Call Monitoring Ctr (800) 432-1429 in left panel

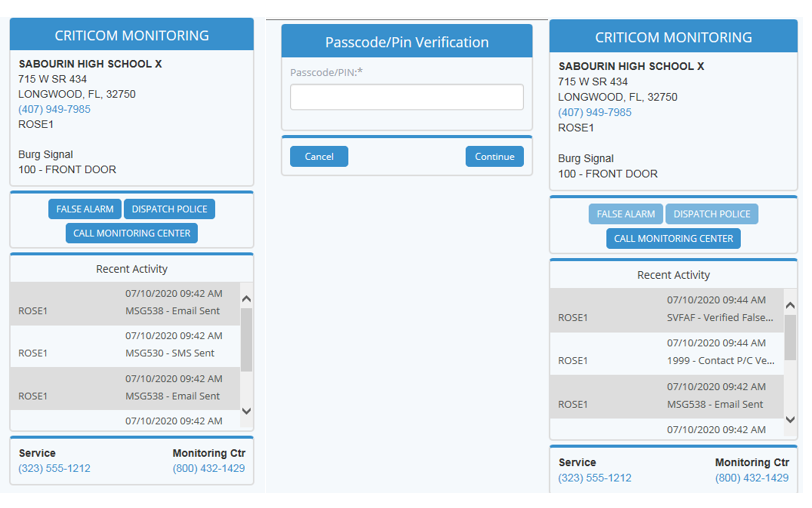click(x=209, y=468)
